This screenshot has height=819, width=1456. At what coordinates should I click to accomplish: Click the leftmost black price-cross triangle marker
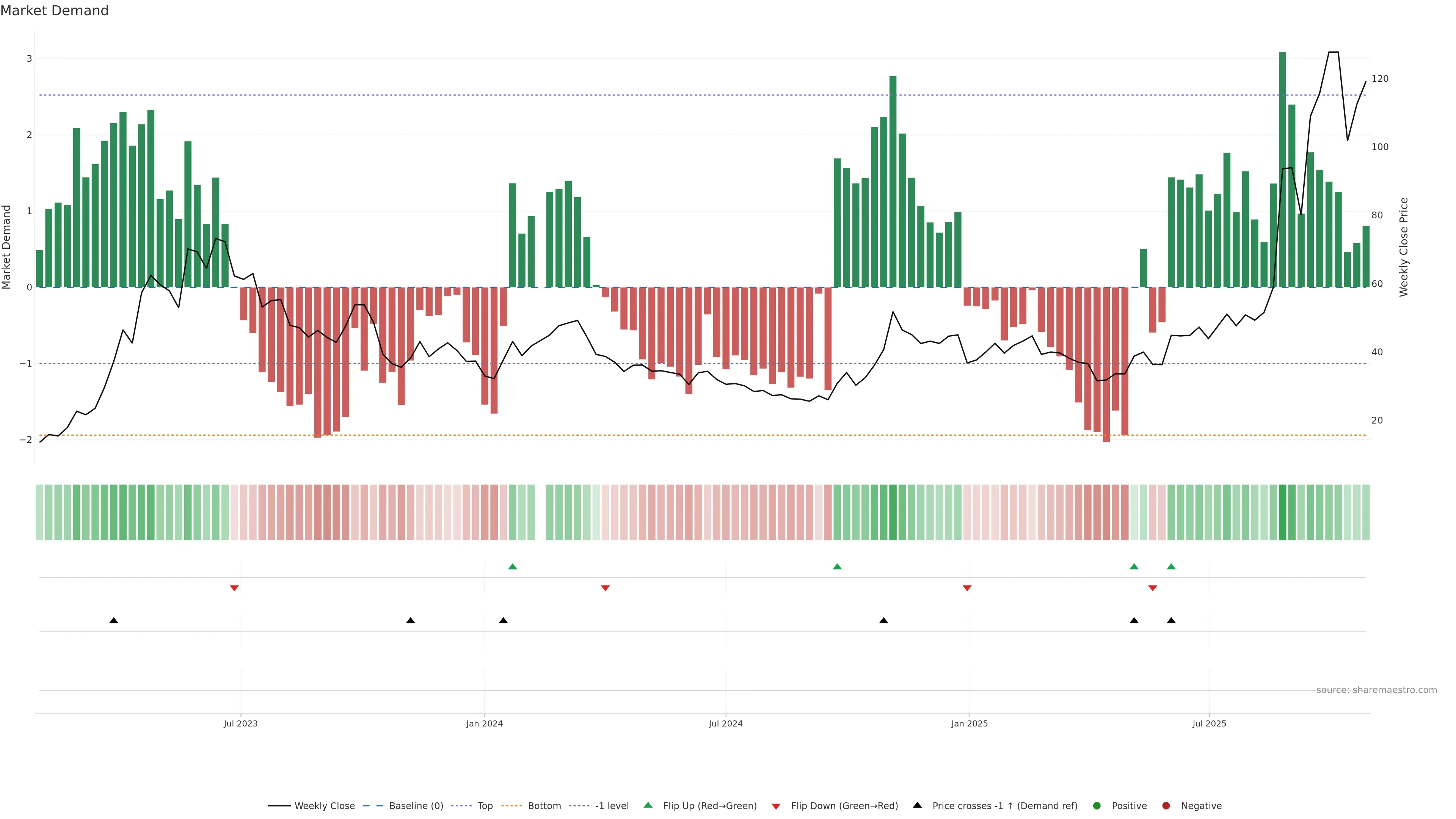114,621
